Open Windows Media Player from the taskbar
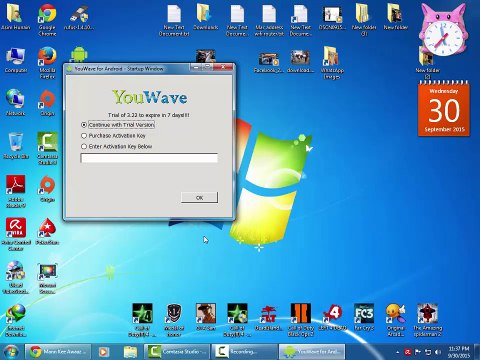 coord(103,352)
